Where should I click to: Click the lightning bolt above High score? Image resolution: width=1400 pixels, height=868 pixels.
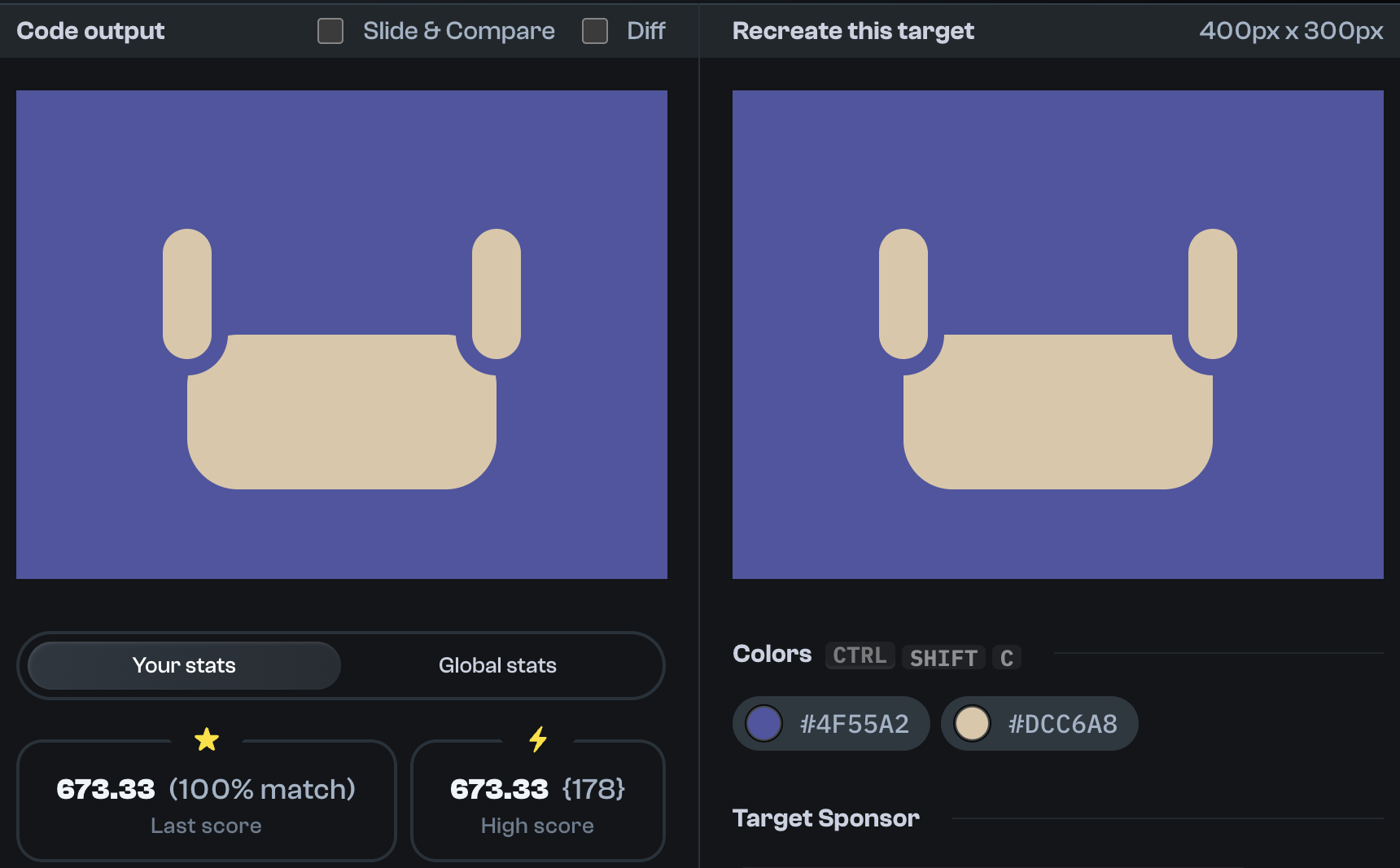(537, 738)
